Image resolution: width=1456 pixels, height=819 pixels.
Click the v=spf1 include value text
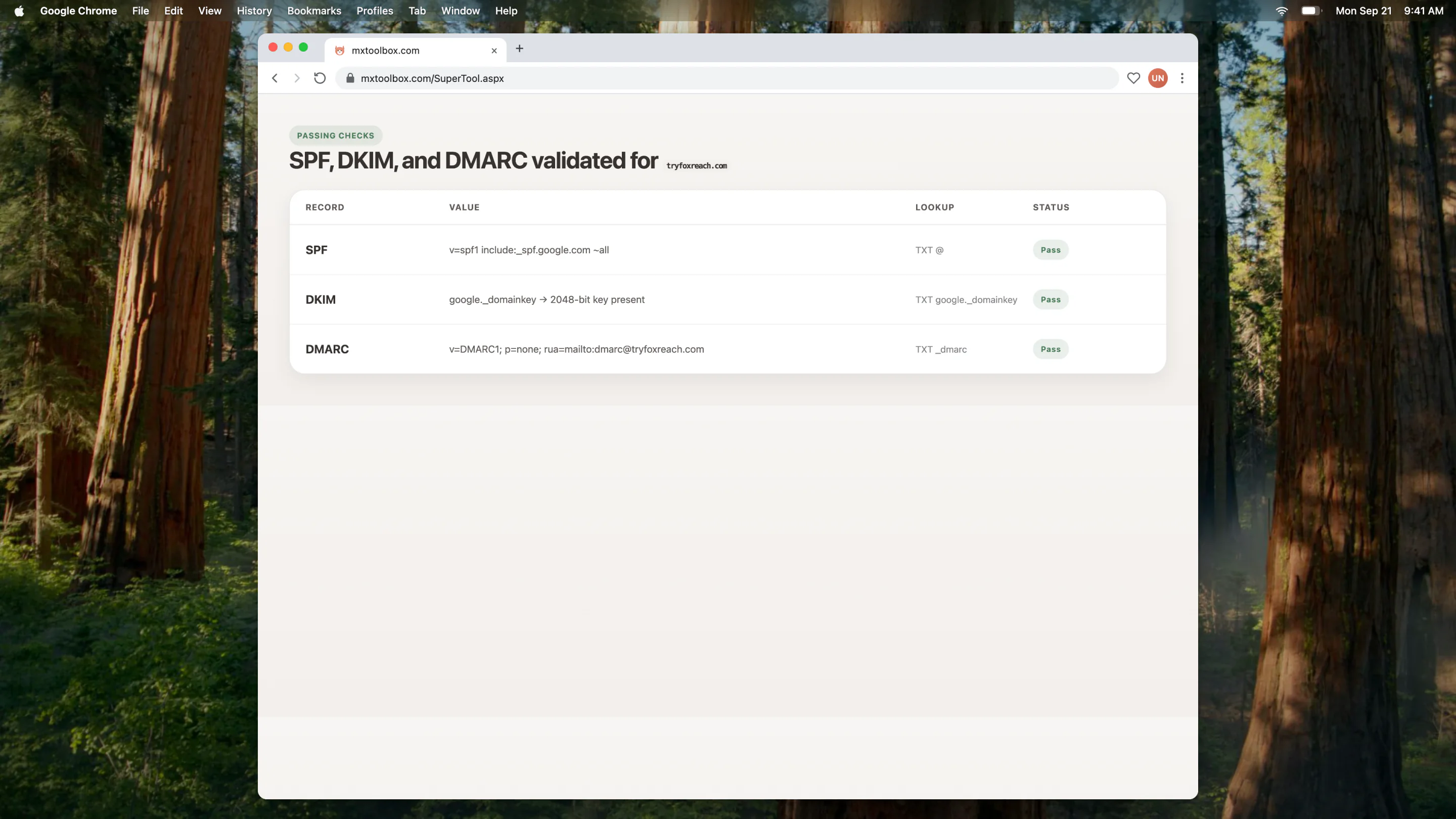529,250
